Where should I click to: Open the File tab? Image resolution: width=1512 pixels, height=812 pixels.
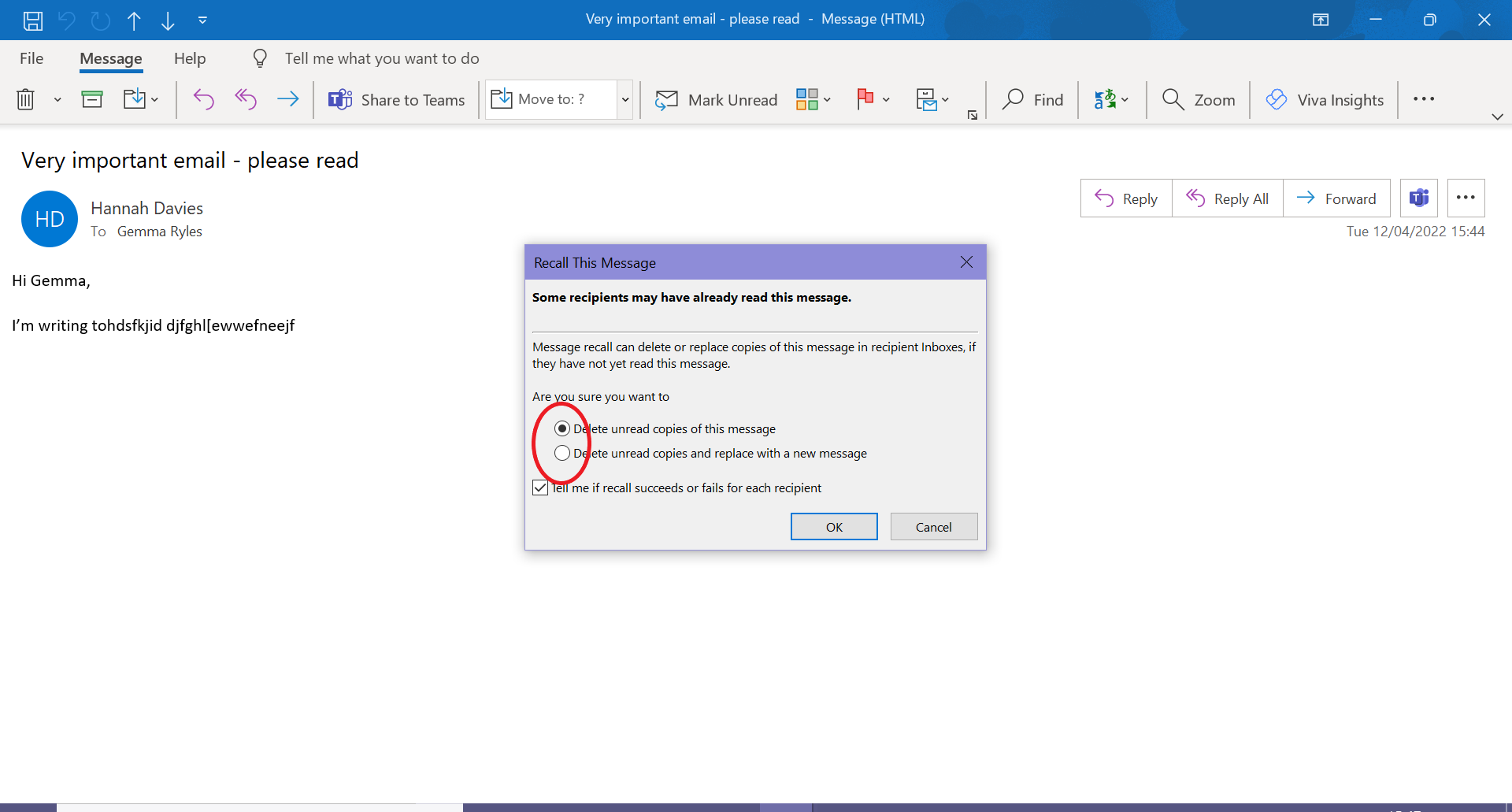31,58
